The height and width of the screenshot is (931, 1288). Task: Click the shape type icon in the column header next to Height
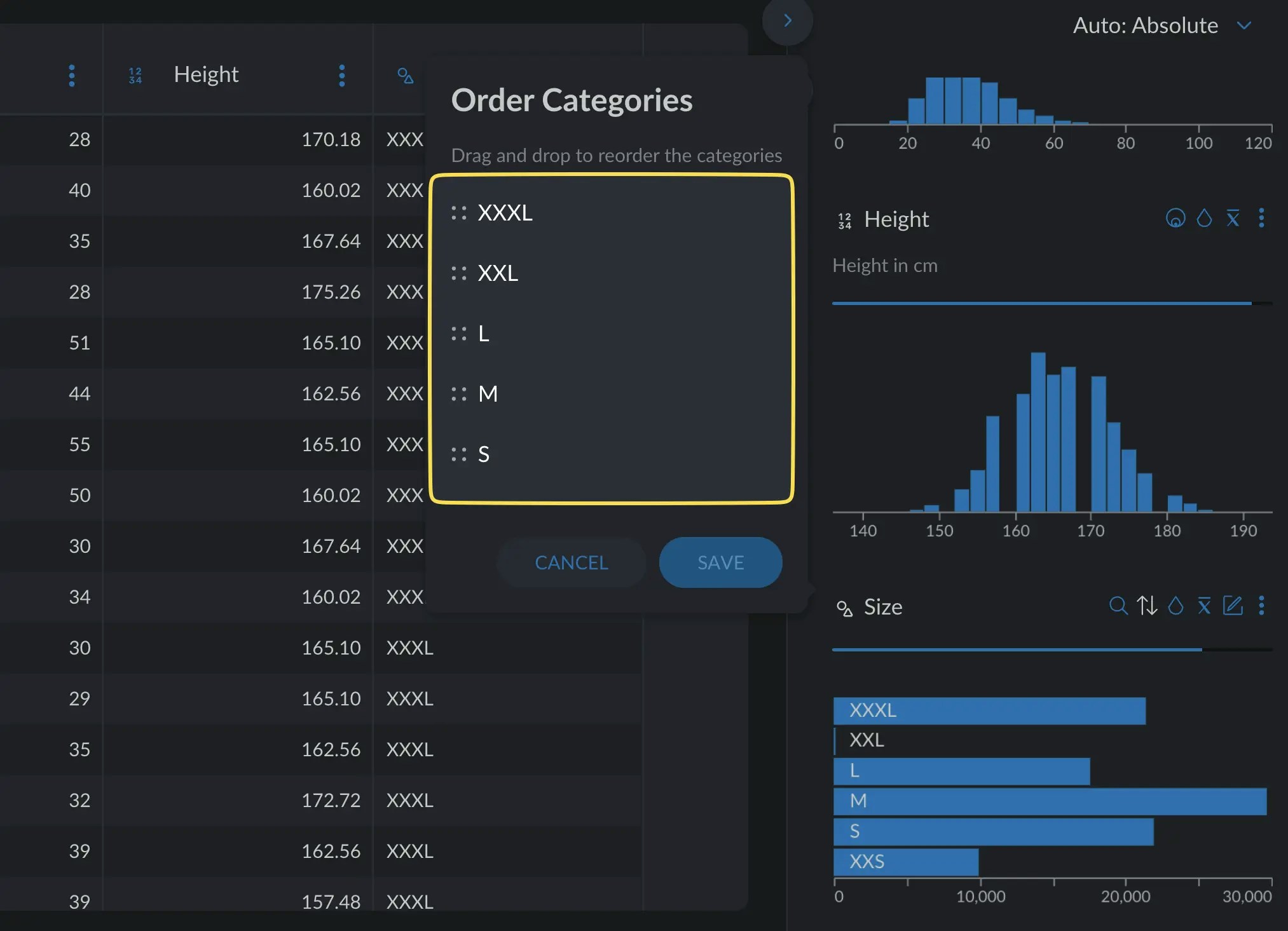point(405,76)
